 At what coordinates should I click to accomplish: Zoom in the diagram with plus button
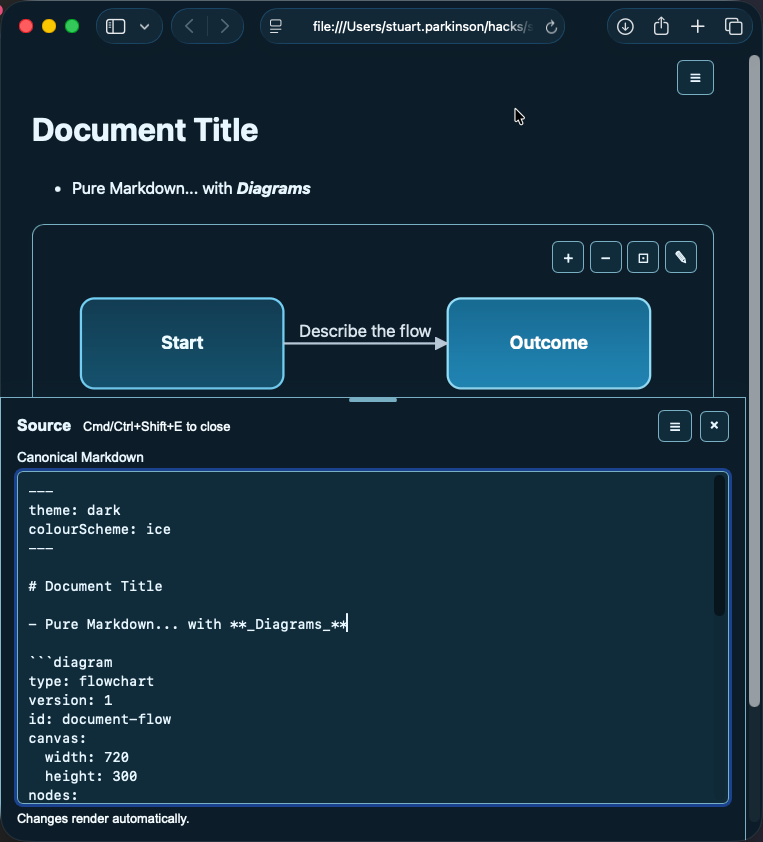point(568,258)
